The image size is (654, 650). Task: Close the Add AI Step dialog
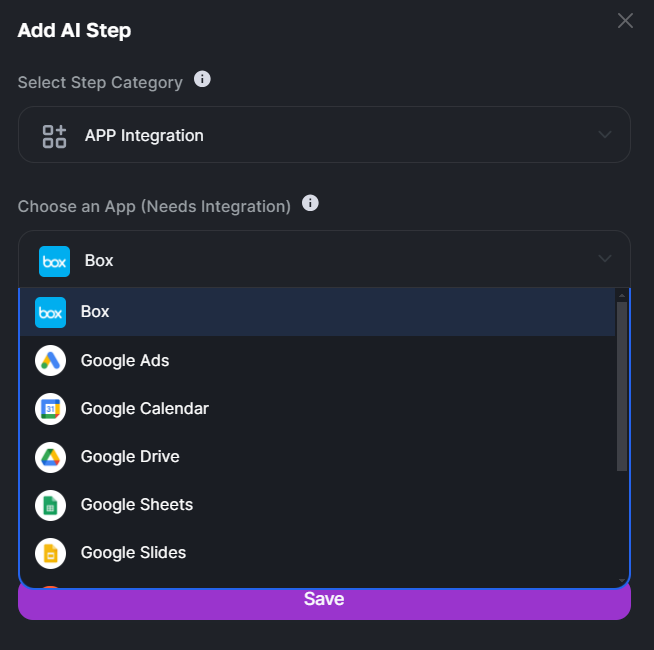pyautogui.click(x=625, y=20)
